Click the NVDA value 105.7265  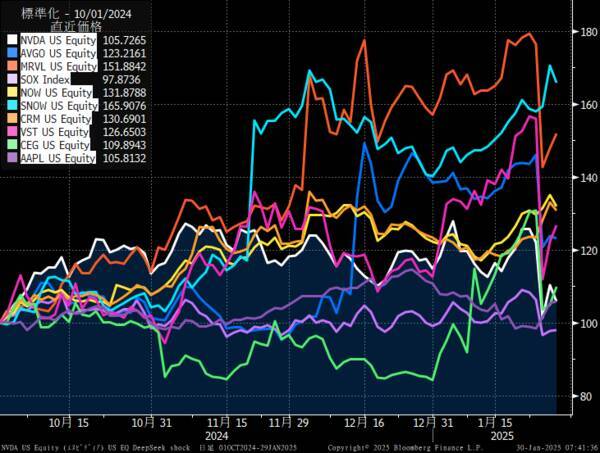tap(124, 40)
